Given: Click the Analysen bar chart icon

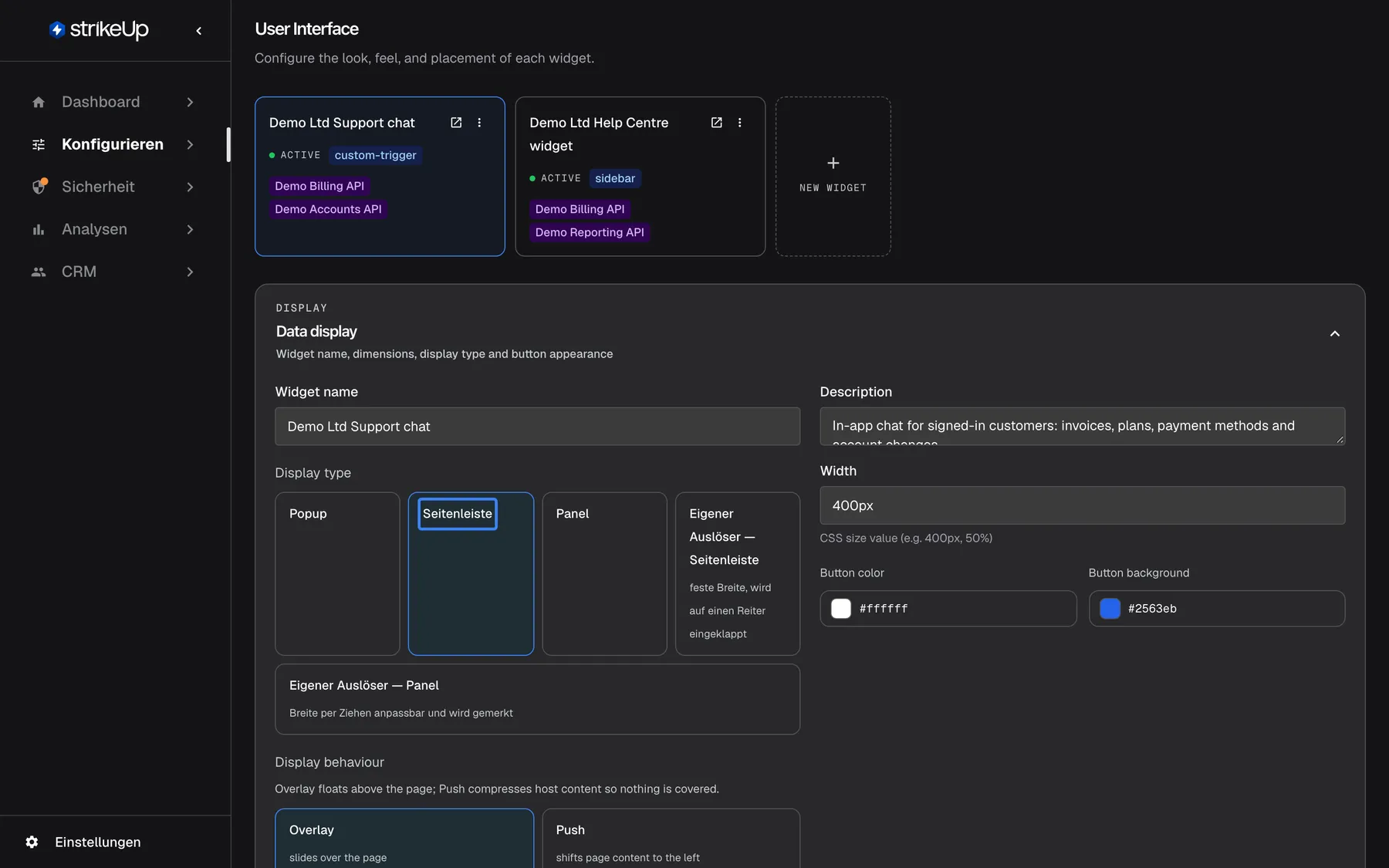Looking at the screenshot, I should pos(39,229).
